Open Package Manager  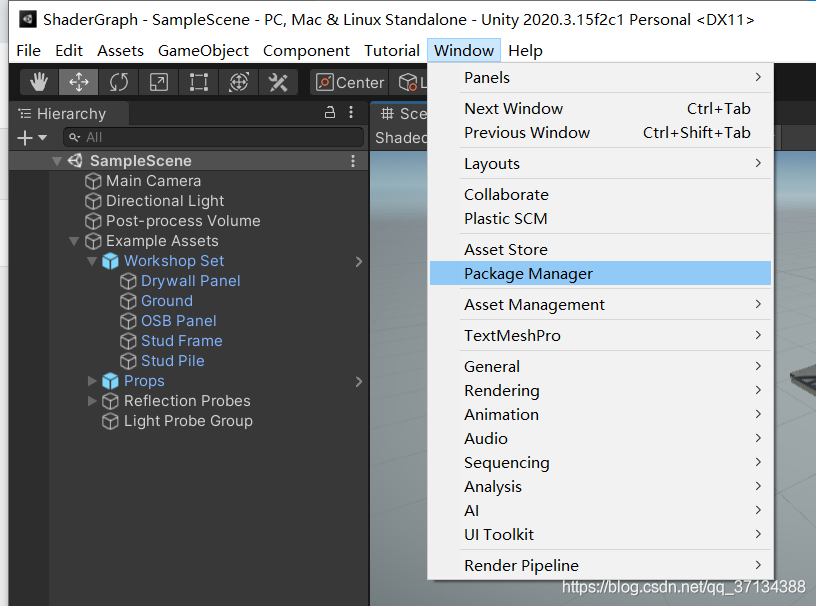tap(601, 273)
